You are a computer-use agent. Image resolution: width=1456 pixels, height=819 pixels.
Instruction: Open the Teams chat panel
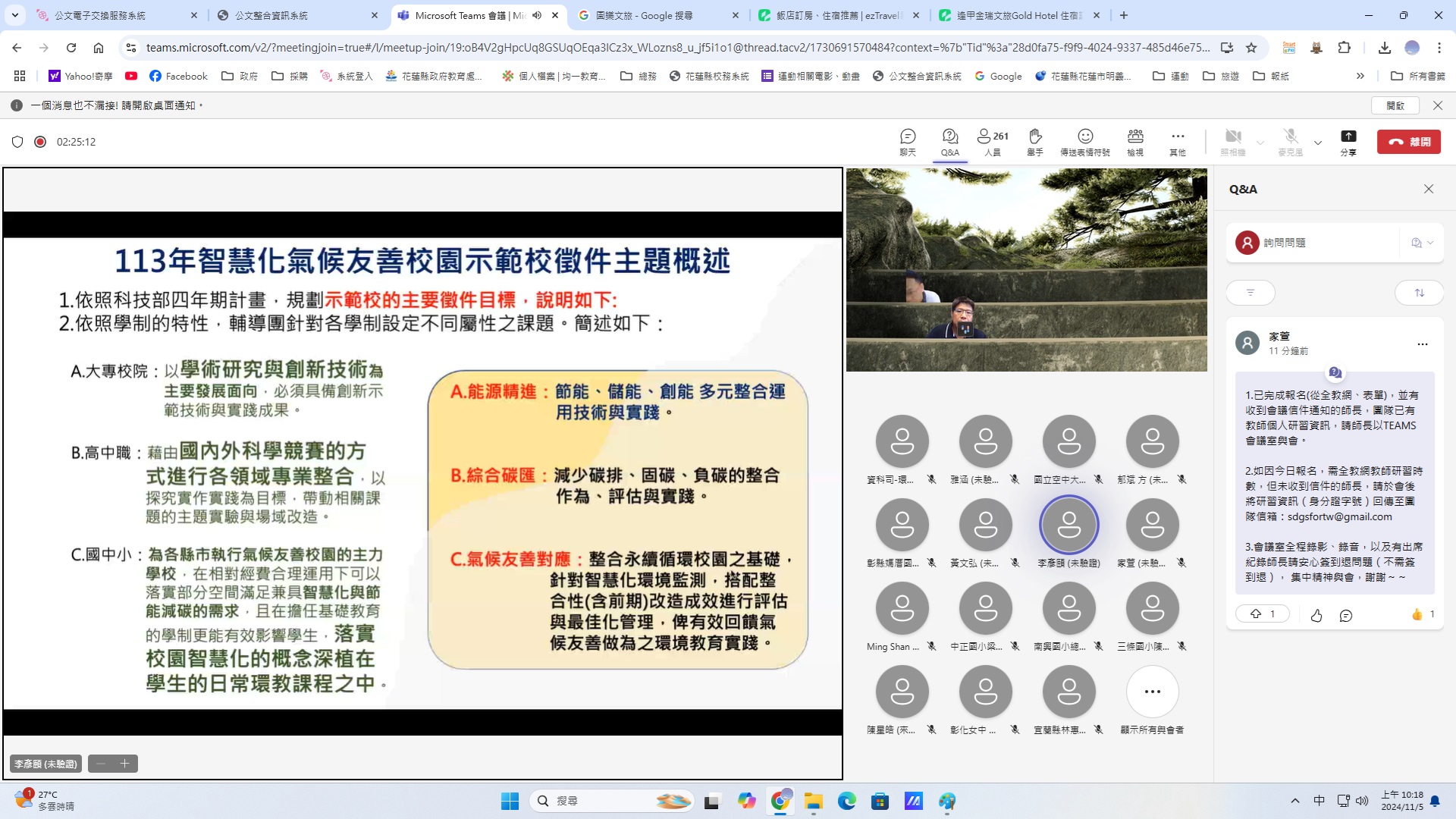click(907, 141)
